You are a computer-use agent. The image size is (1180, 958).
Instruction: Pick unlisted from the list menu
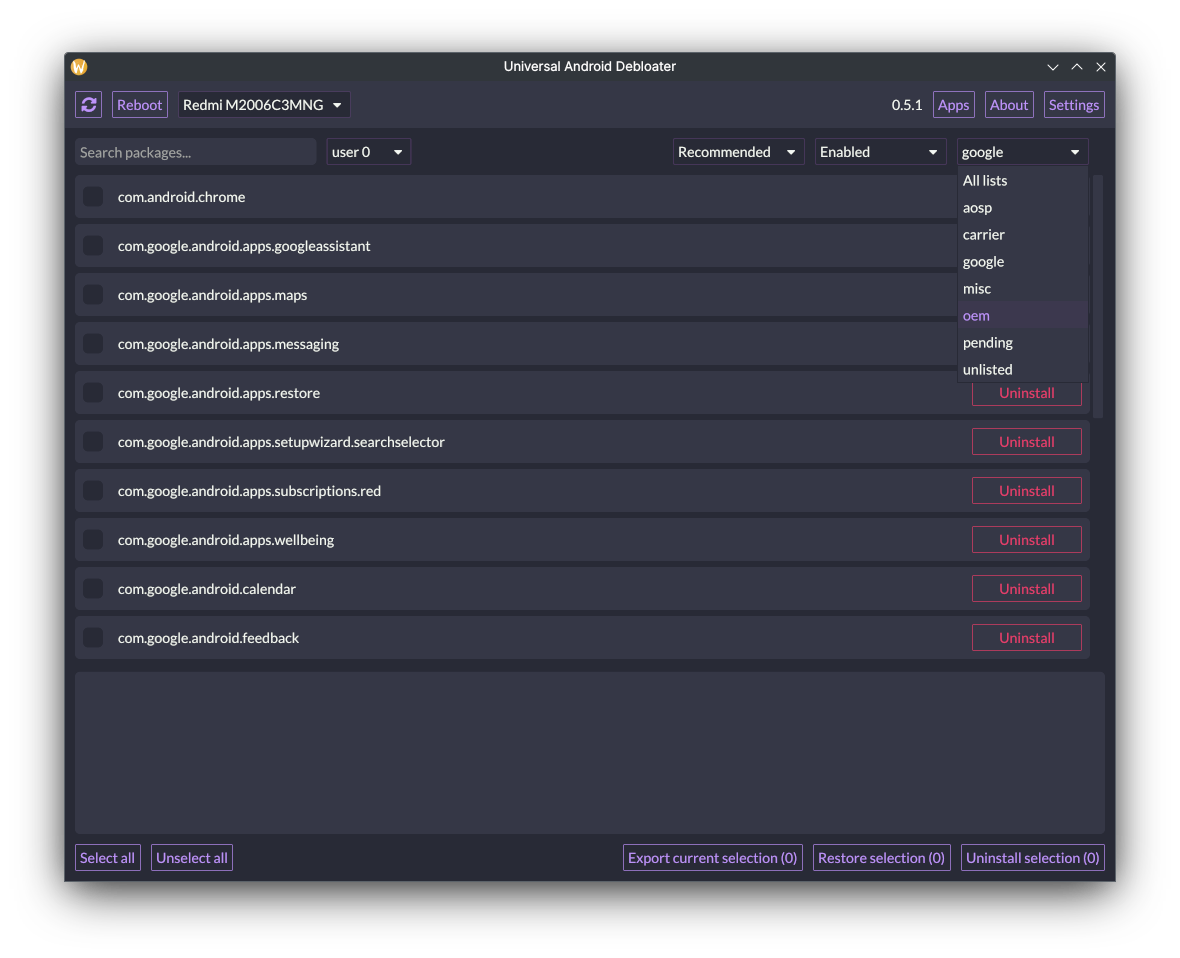(1023, 370)
